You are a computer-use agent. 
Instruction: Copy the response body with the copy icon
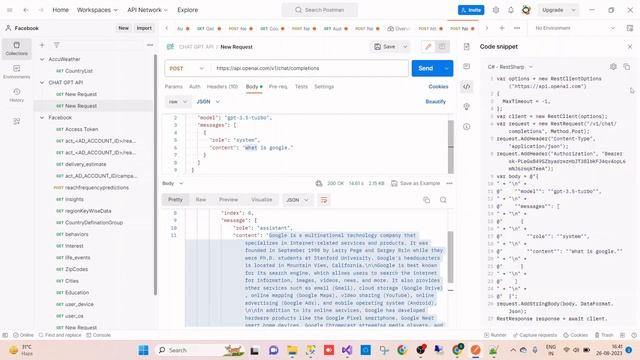pyautogui.click(x=427, y=200)
